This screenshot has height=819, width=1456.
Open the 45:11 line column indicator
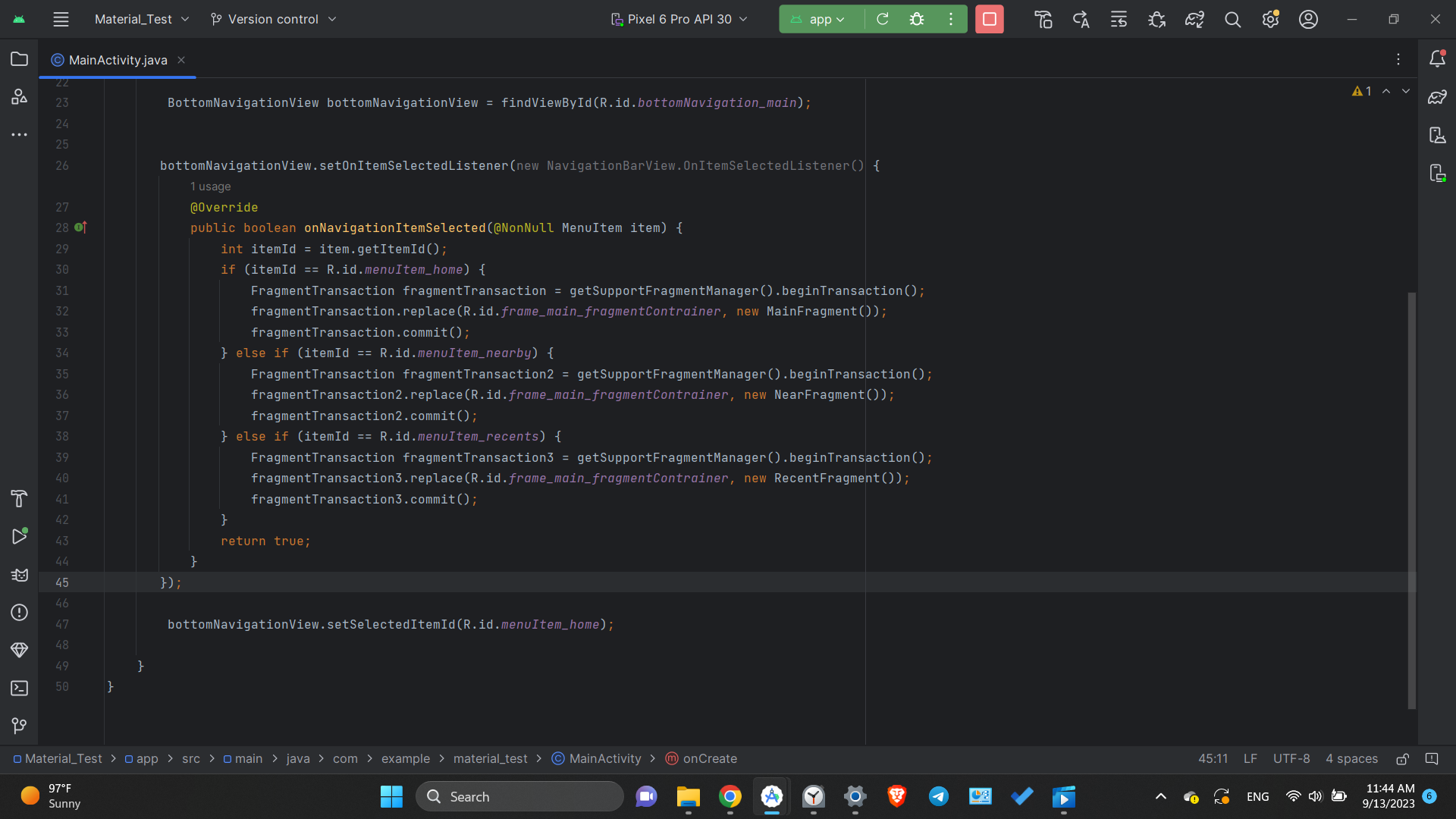1213,758
